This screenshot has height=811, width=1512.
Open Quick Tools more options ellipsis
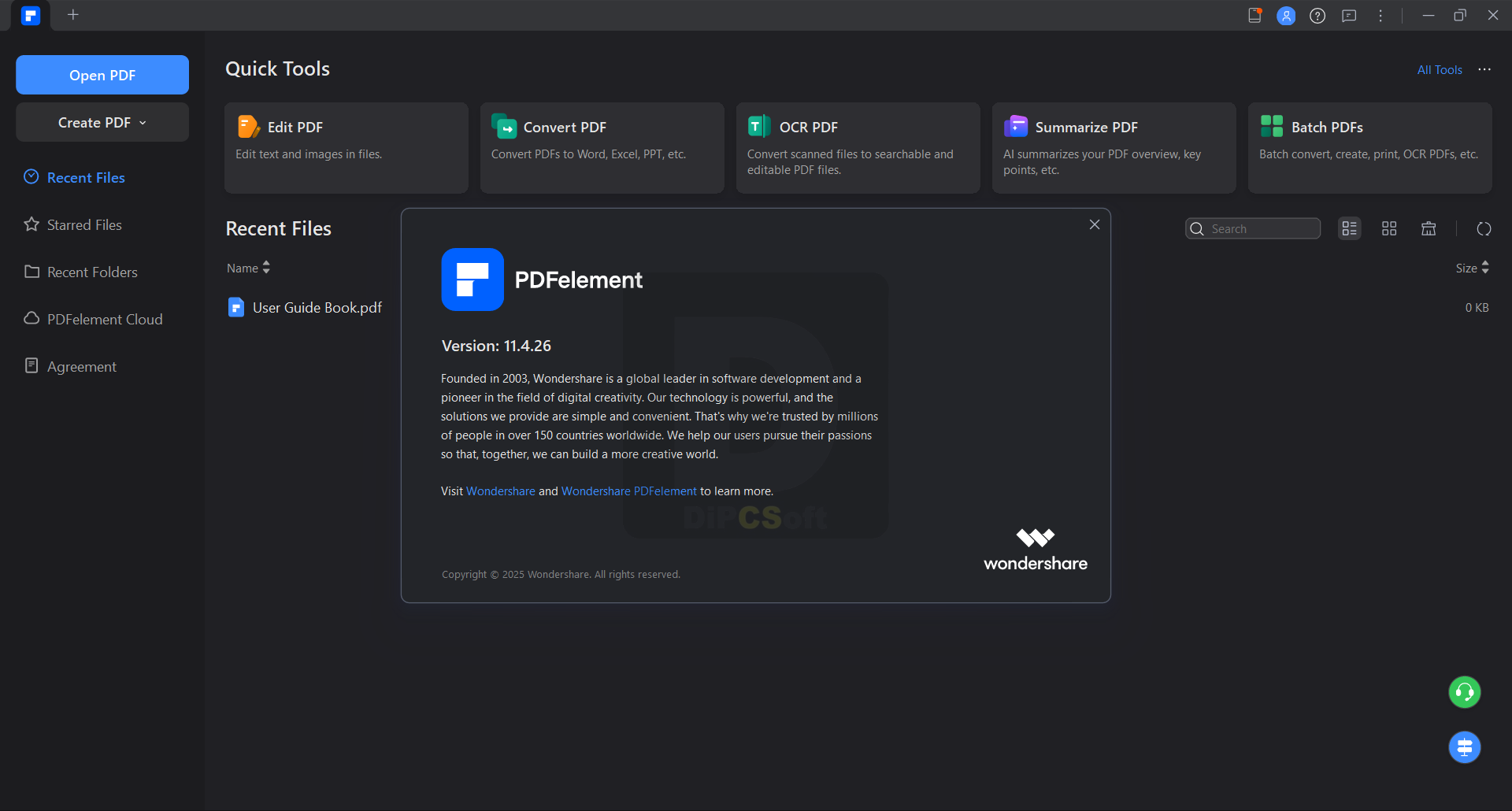point(1484,69)
